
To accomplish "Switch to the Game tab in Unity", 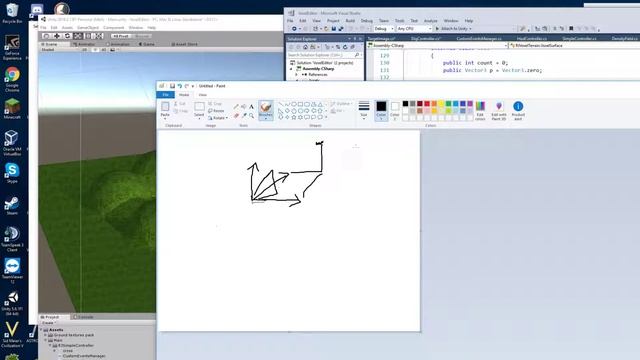I will (x=147, y=44).
